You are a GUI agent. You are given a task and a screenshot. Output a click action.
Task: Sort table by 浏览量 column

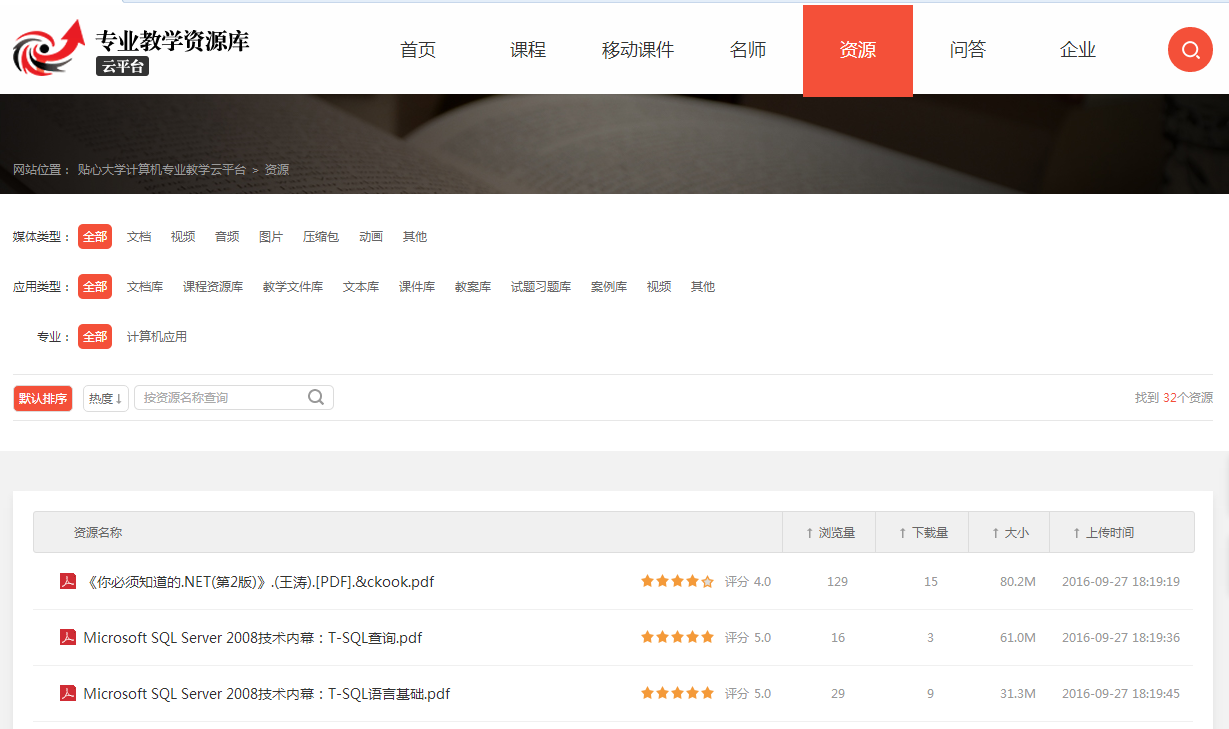[830, 533]
